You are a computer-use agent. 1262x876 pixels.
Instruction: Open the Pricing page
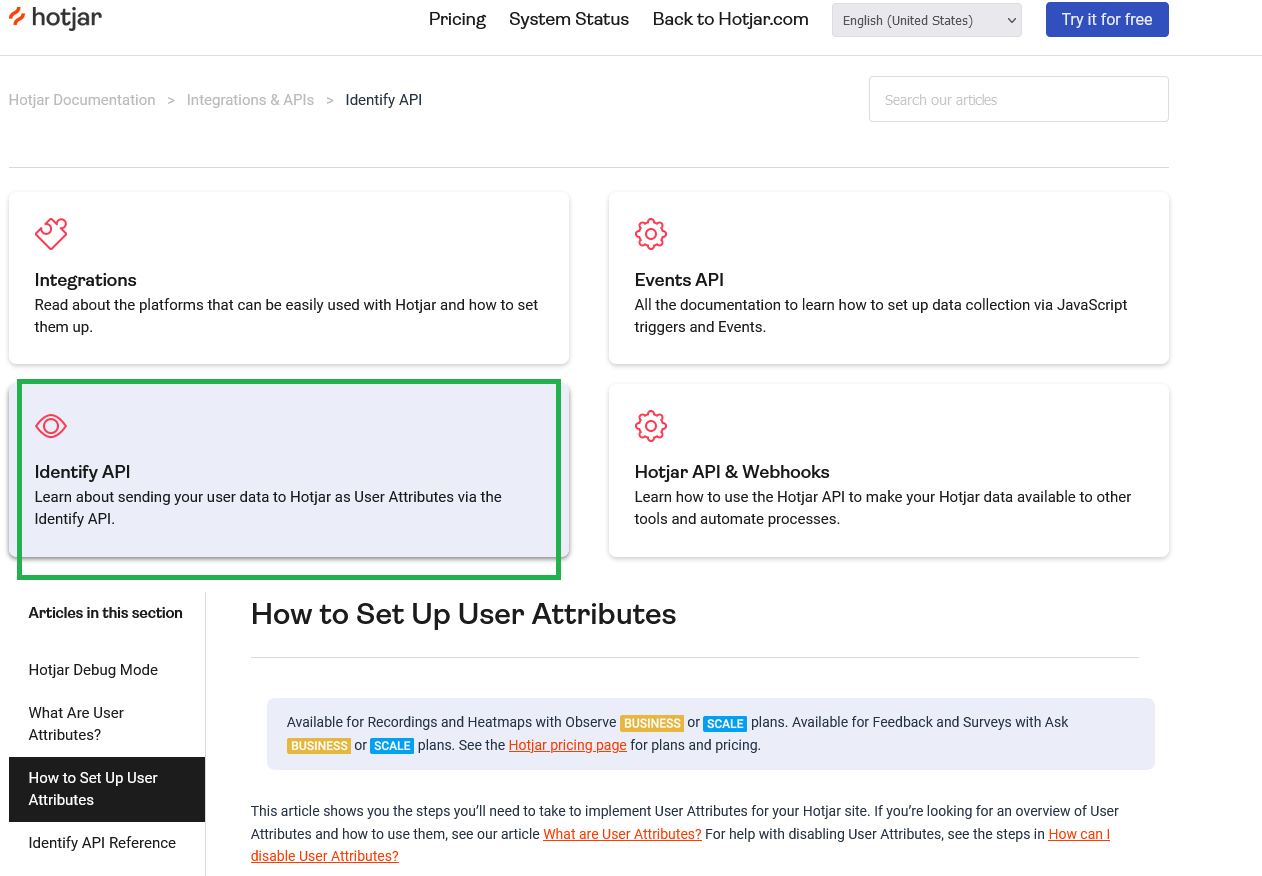coord(457,19)
